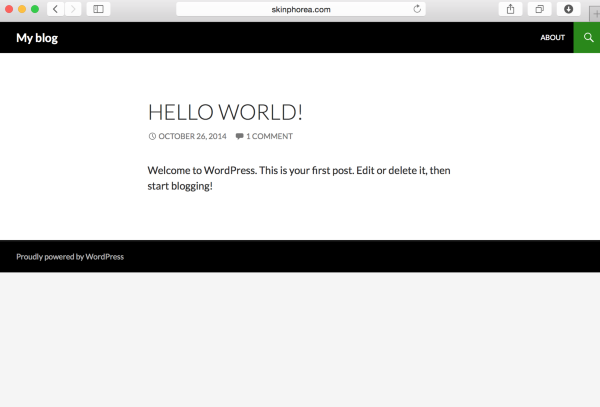This screenshot has height=407, width=600.
Task: Click the clock icon beside post date
Action: pyautogui.click(x=152, y=136)
